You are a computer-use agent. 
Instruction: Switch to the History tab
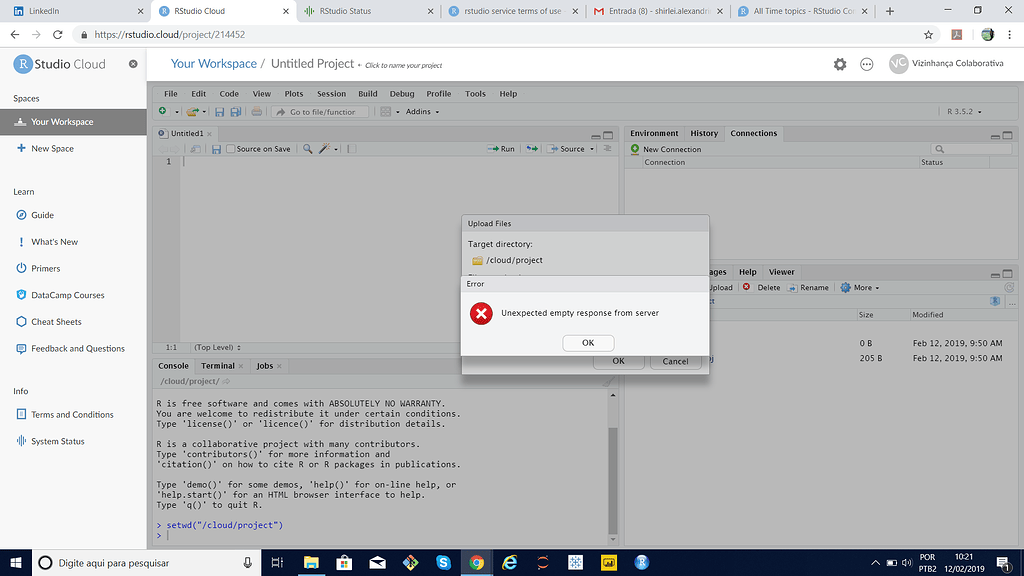point(704,133)
